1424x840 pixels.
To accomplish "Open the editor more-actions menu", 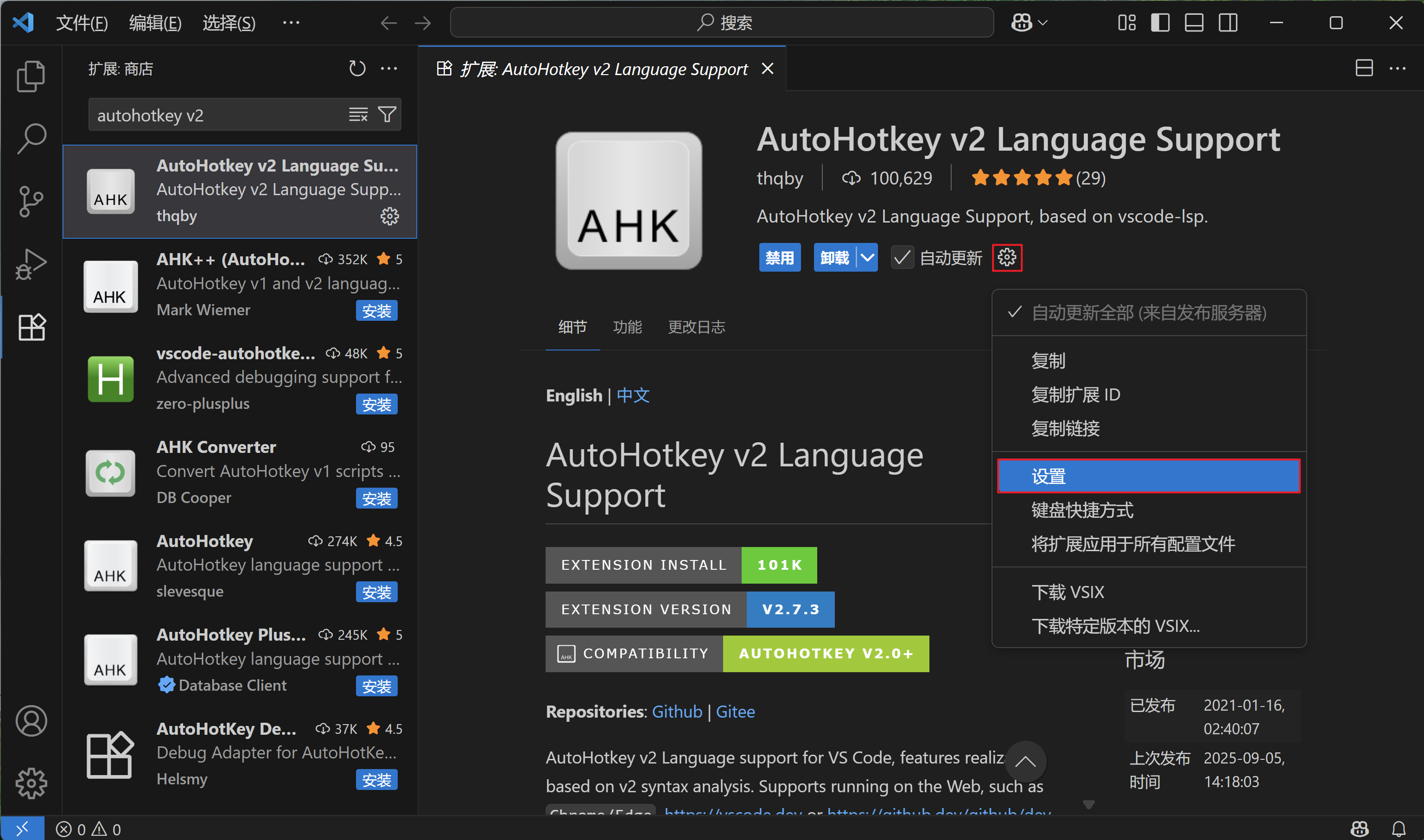I will (x=1398, y=69).
